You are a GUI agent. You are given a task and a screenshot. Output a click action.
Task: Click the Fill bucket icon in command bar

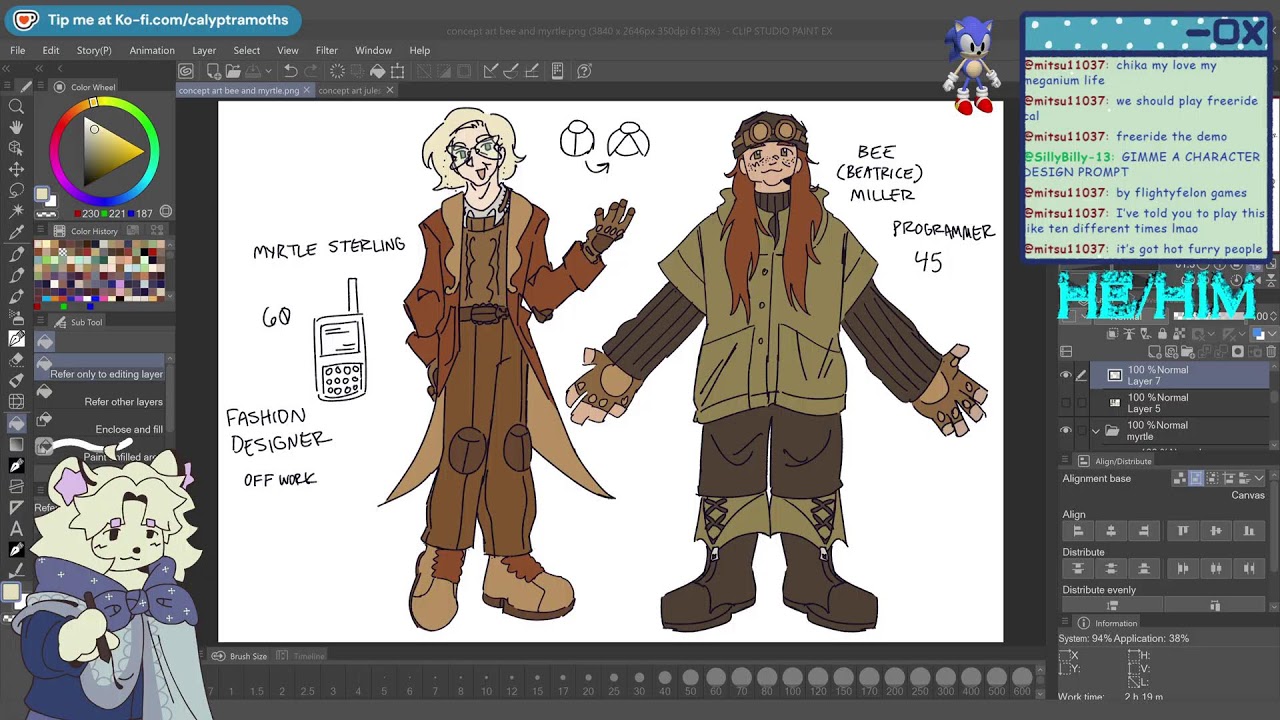tap(377, 71)
